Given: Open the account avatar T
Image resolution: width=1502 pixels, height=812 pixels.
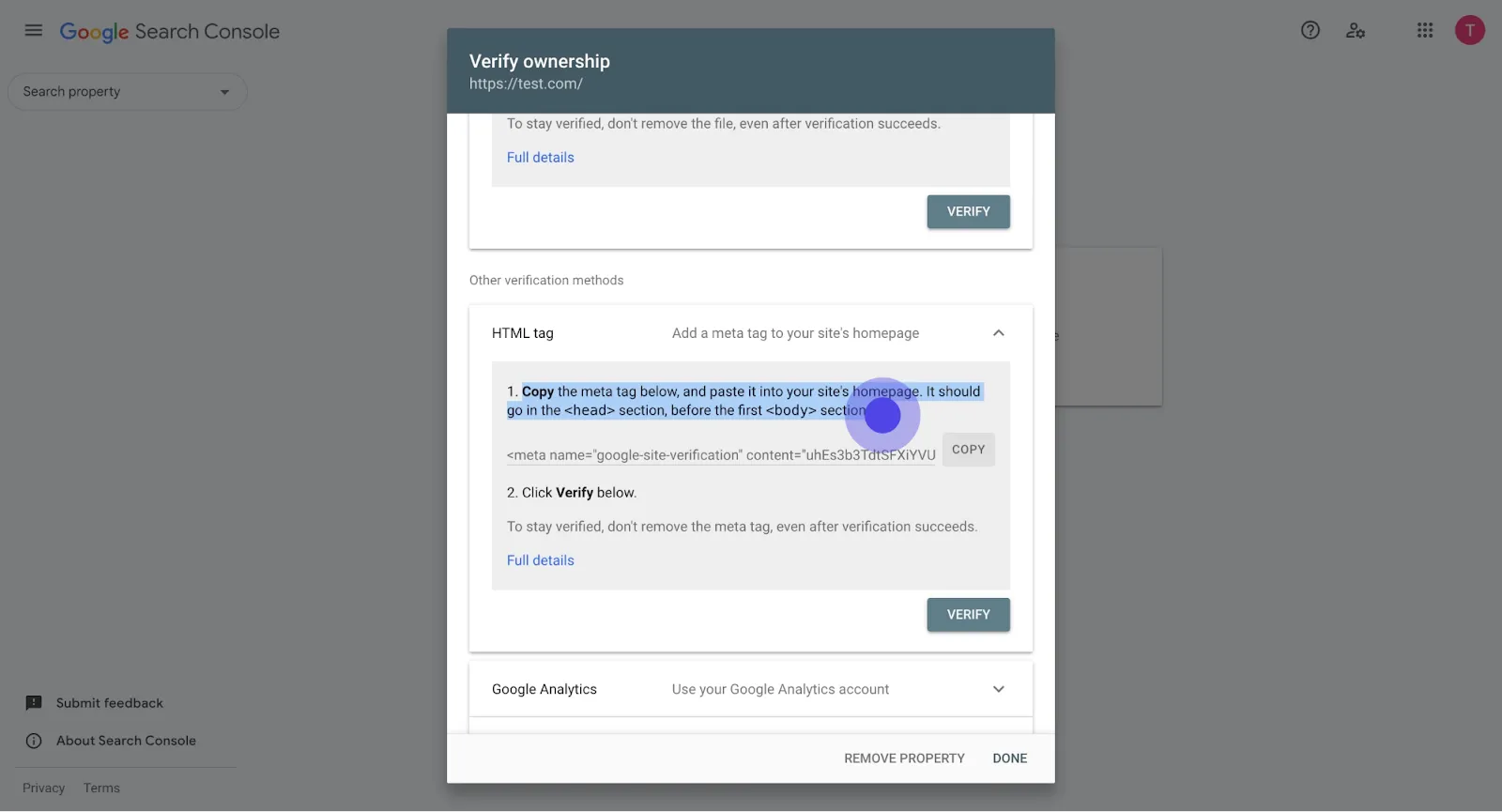Looking at the screenshot, I should tap(1470, 30).
